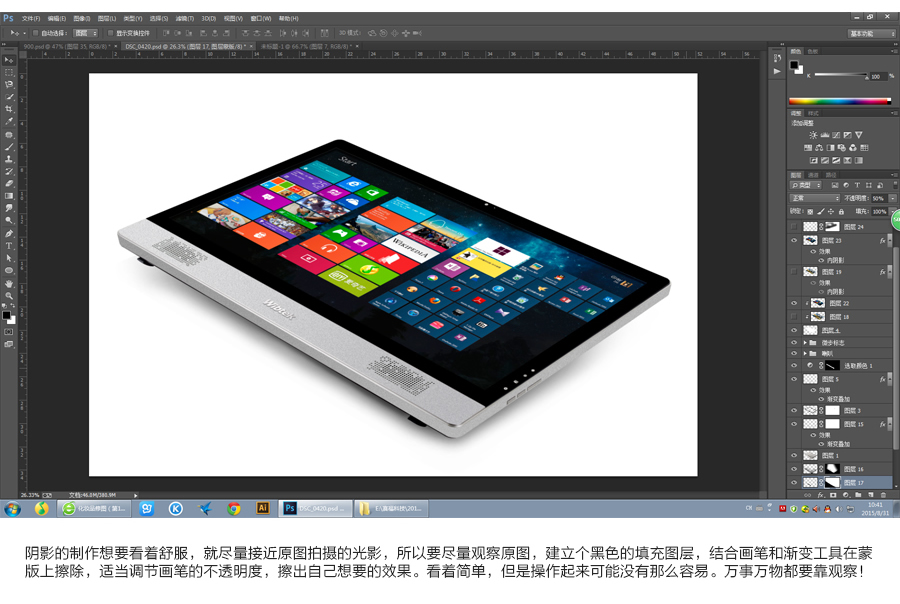The image size is (900, 604).
Task: Open the 滤镜(T) menu
Action: click(x=184, y=18)
